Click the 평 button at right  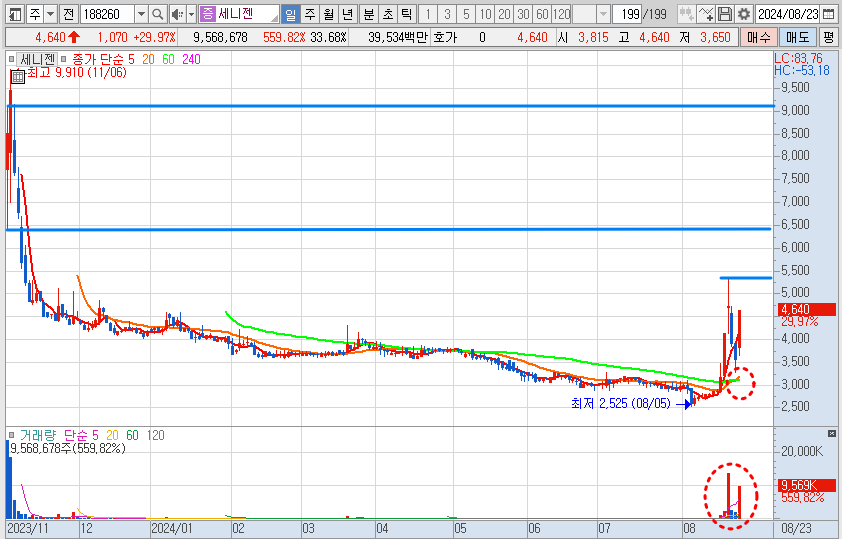pyautogui.click(x=828, y=37)
